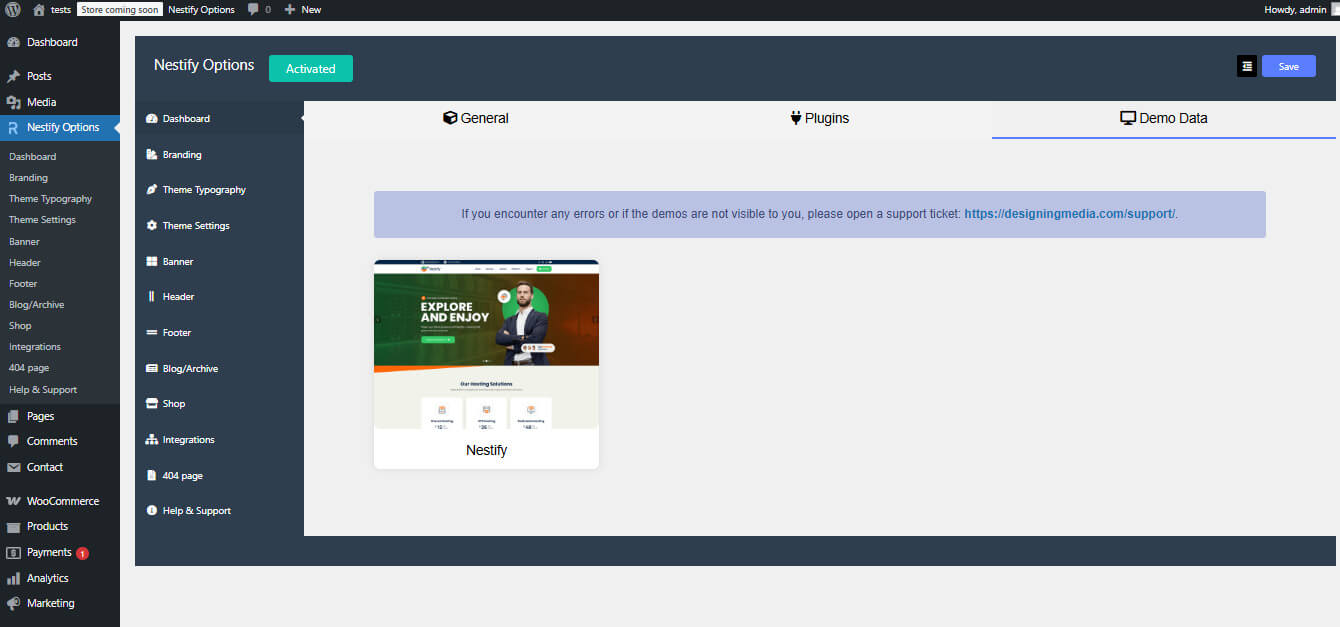Viewport: 1340px width, 627px height.
Task: Click the expand-all options icon beside Save
Action: 1247,66
